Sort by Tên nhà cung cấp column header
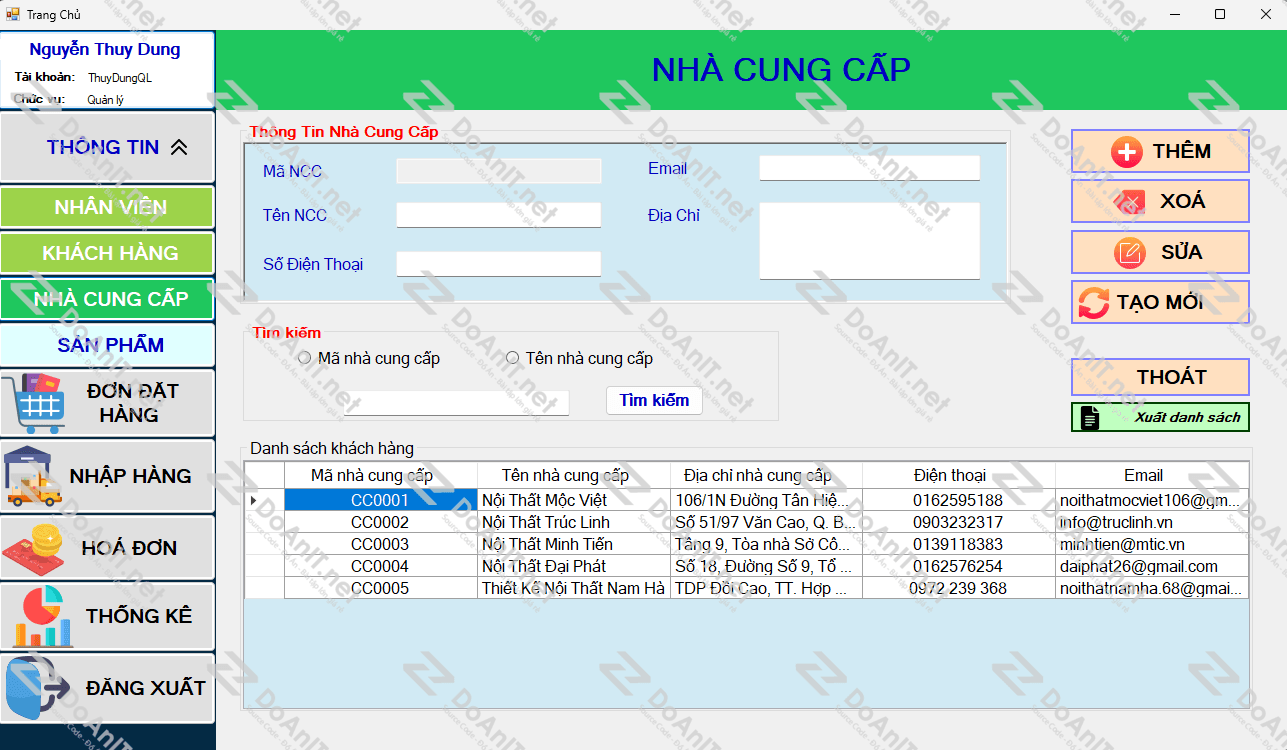Image resolution: width=1287 pixels, height=750 pixels. point(574,475)
